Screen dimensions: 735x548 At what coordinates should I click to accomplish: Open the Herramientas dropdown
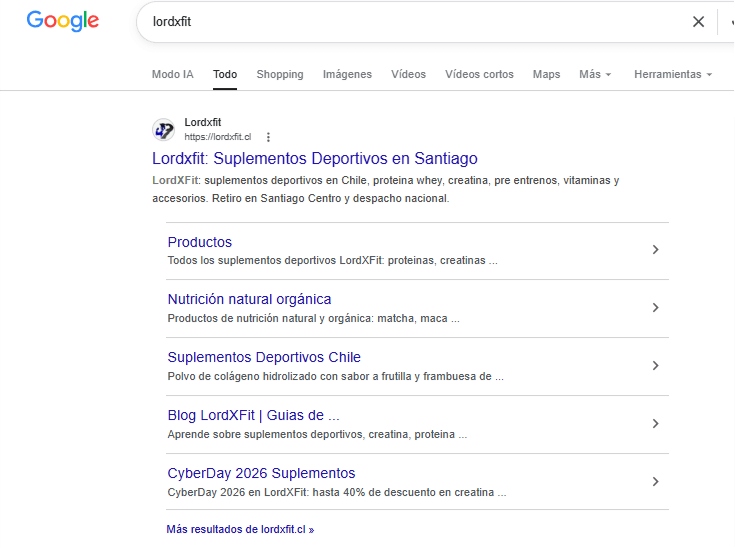point(673,74)
